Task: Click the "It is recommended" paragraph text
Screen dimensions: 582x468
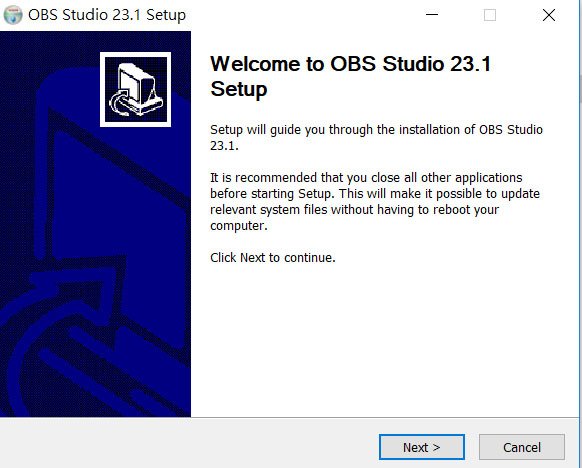Action: [x=375, y=202]
